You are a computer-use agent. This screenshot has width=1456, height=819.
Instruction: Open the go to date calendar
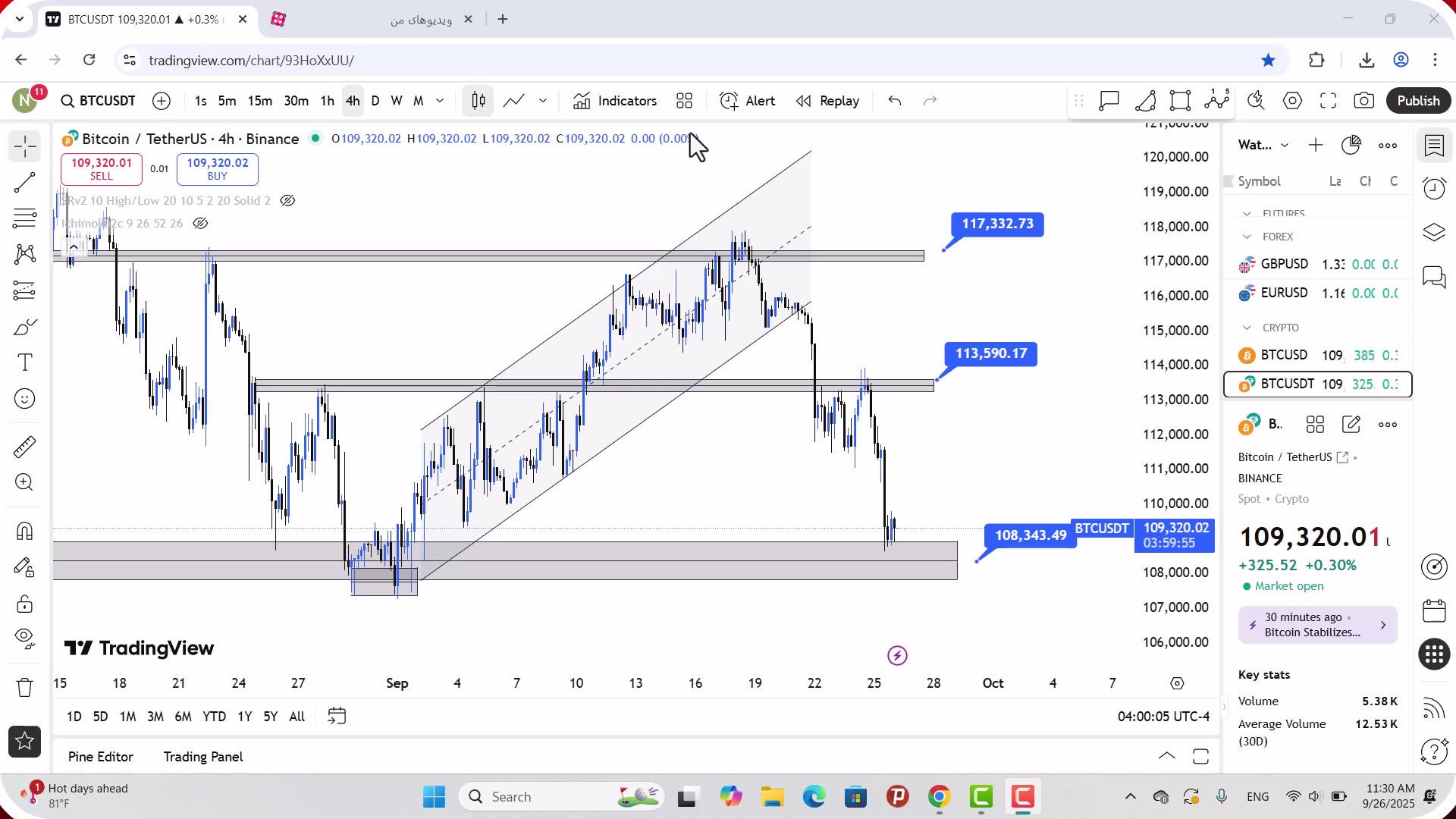point(337,717)
